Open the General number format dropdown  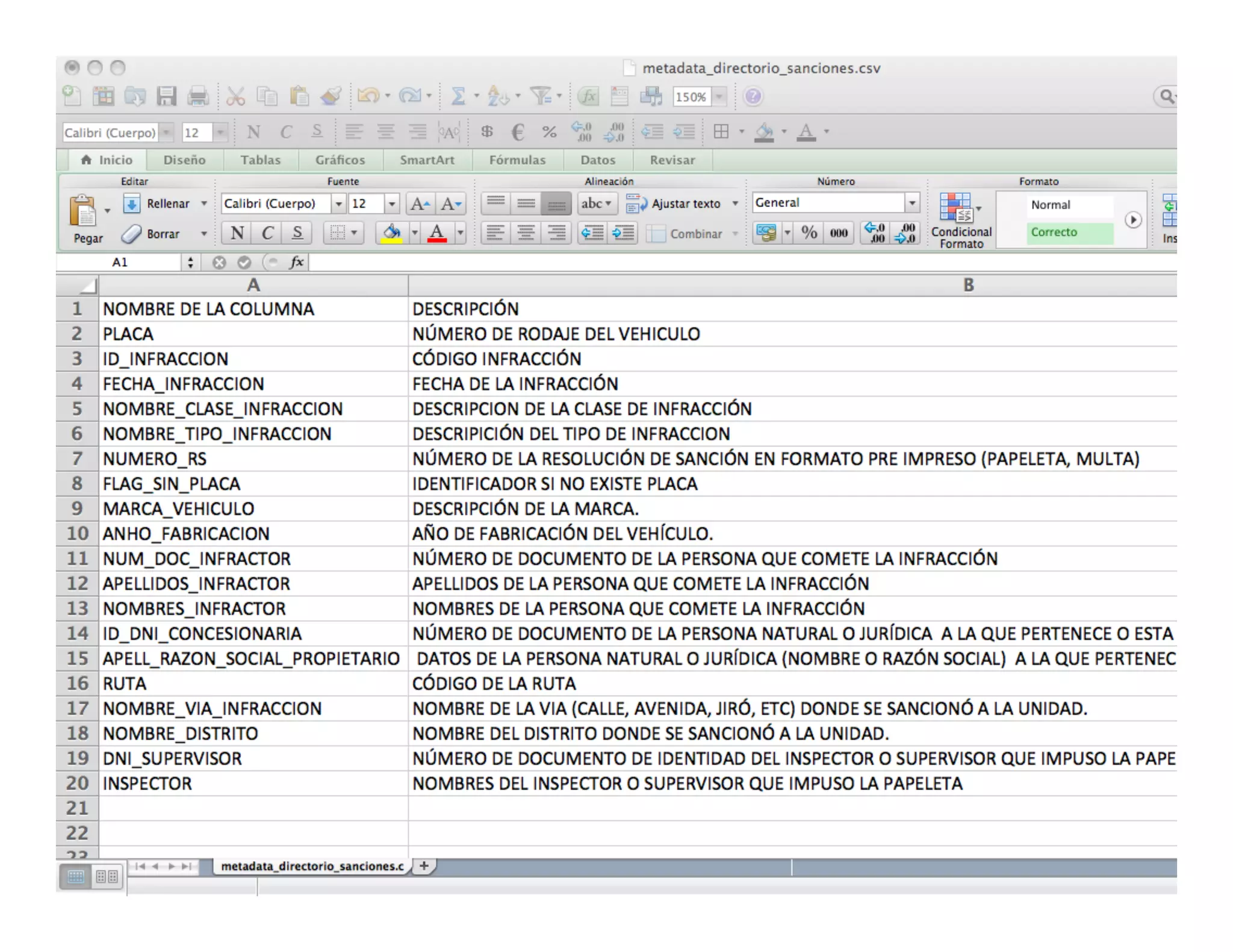912,203
